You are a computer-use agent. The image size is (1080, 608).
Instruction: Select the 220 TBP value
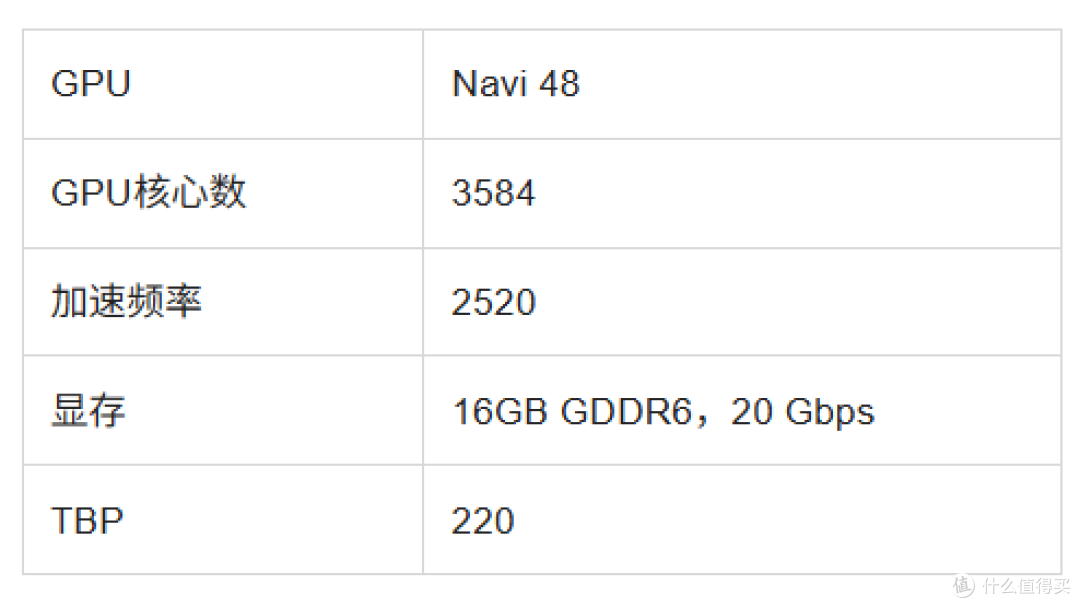coord(483,521)
